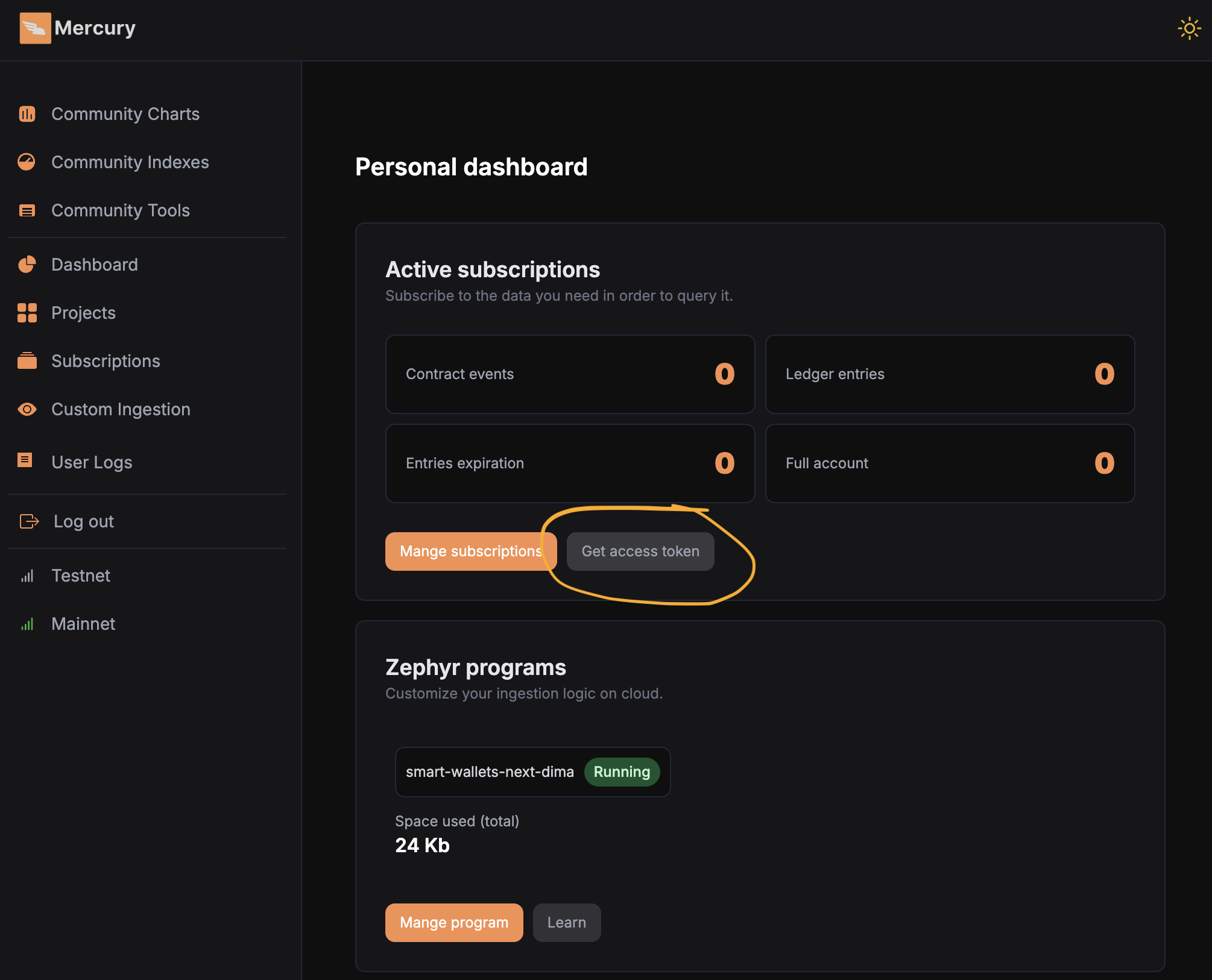
Task: Open the Mainnet section
Action: (83, 622)
